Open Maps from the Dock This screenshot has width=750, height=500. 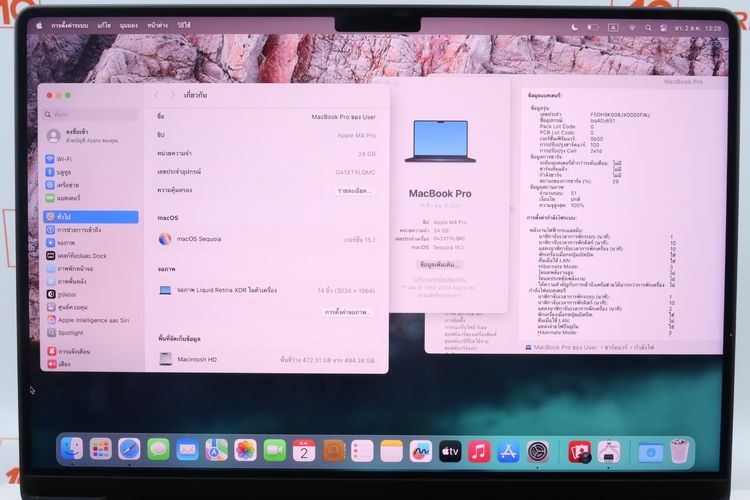point(217,450)
